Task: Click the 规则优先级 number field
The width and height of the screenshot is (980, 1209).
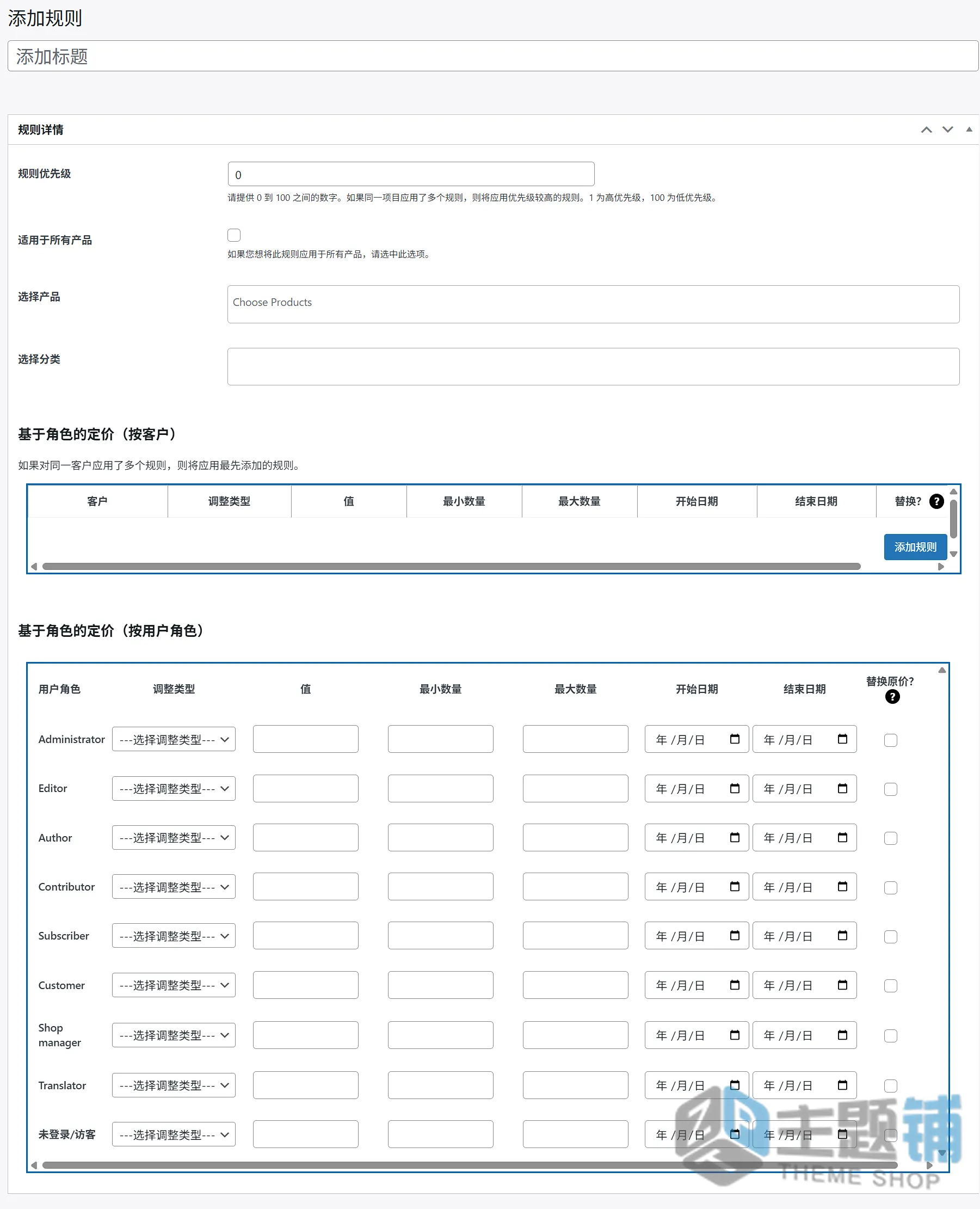Action: (411, 174)
